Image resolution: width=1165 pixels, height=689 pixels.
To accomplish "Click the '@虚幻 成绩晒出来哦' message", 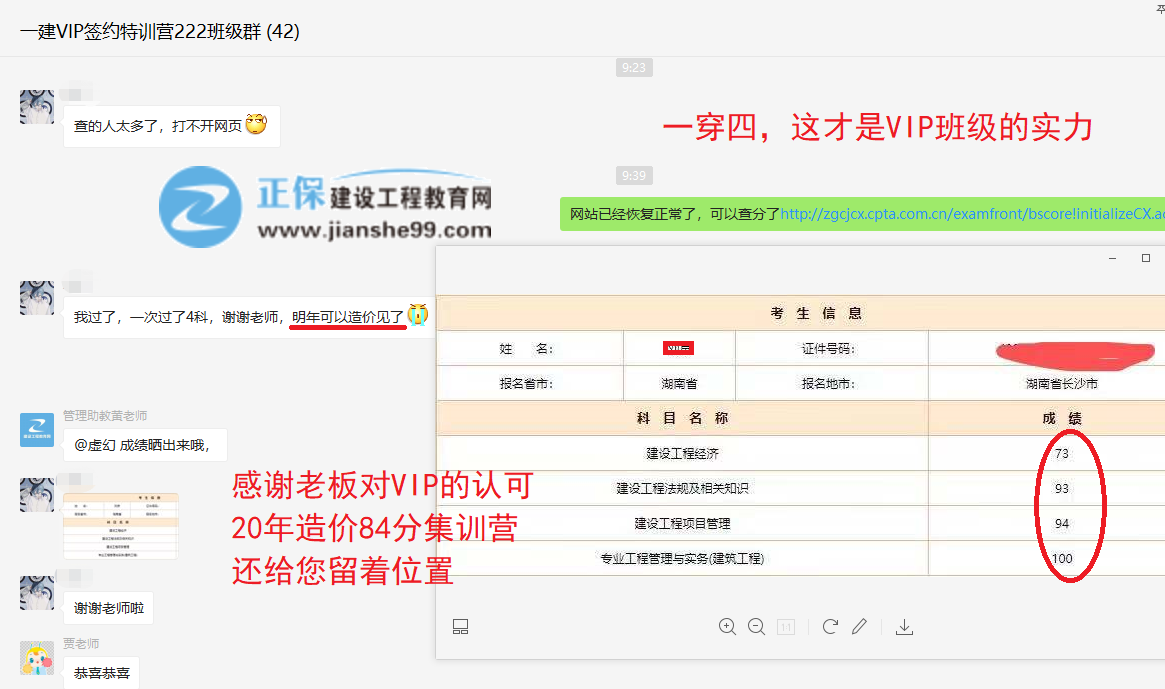I will coord(144,445).
